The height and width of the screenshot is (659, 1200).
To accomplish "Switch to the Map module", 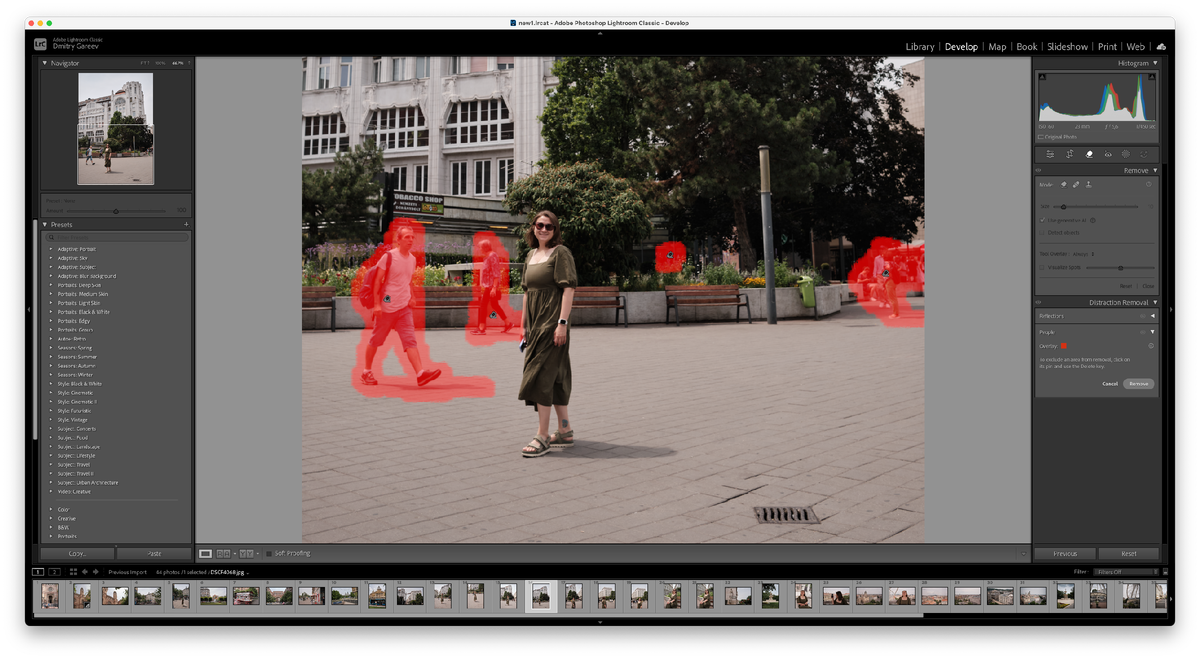I will [997, 46].
